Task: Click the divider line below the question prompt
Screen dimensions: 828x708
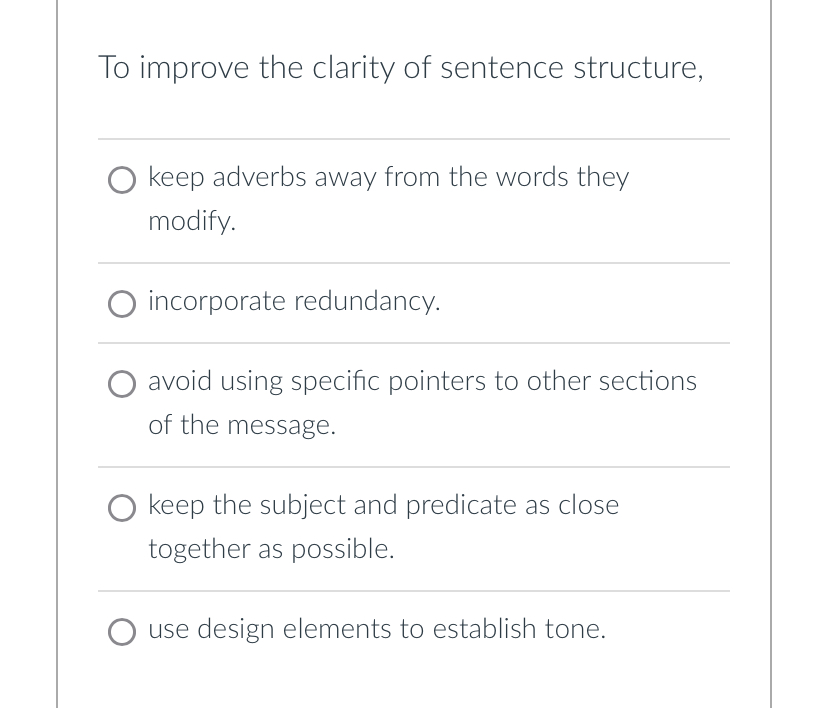Action: (x=414, y=140)
